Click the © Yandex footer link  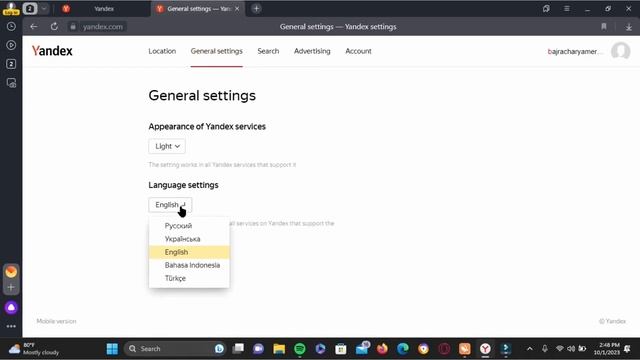(x=612, y=321)
